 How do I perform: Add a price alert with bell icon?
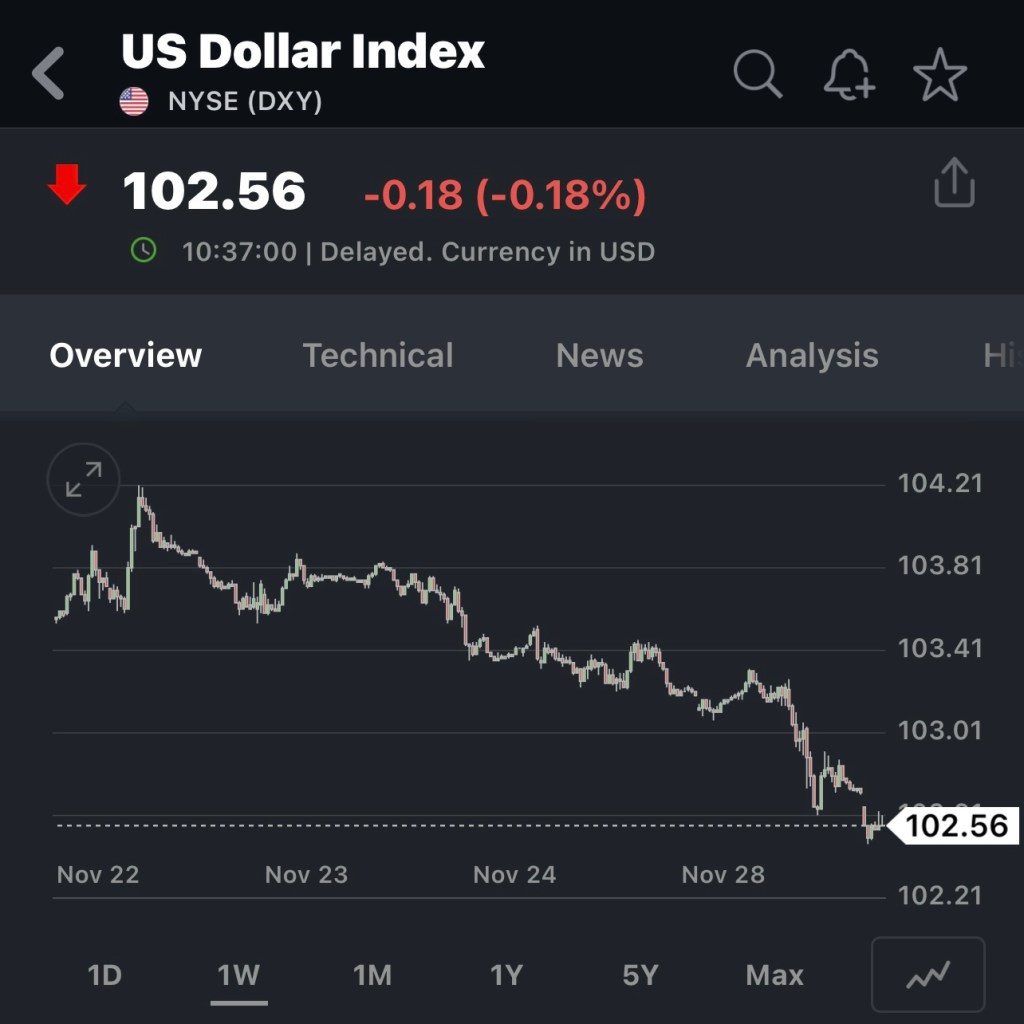point(848,75)
